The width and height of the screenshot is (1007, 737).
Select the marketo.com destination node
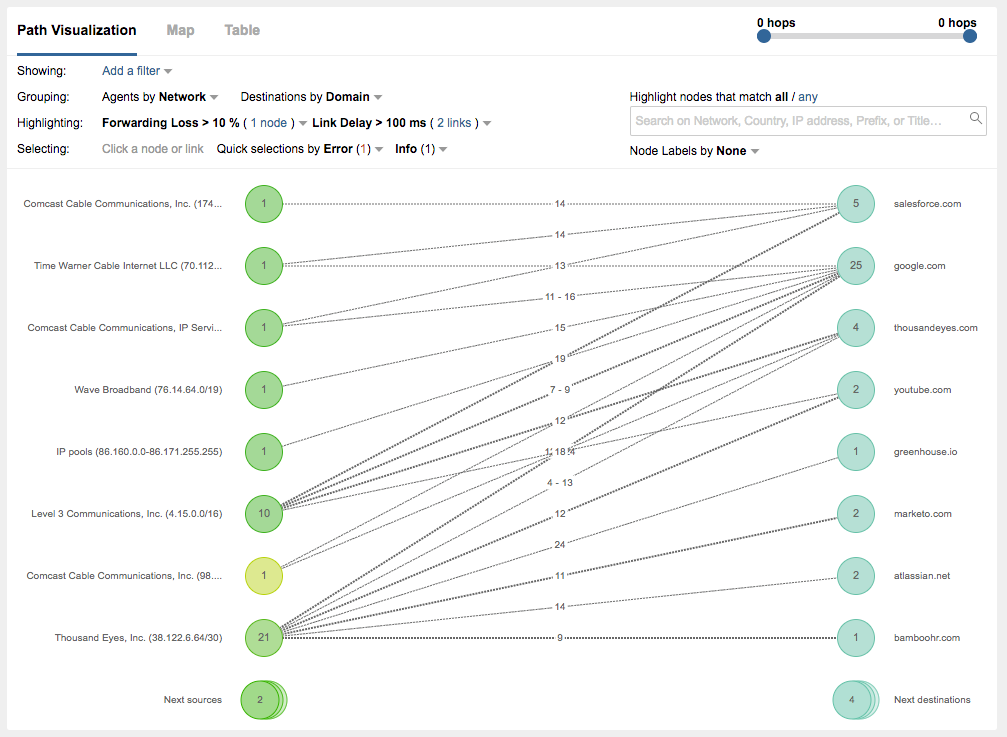(x=856, y=514)
